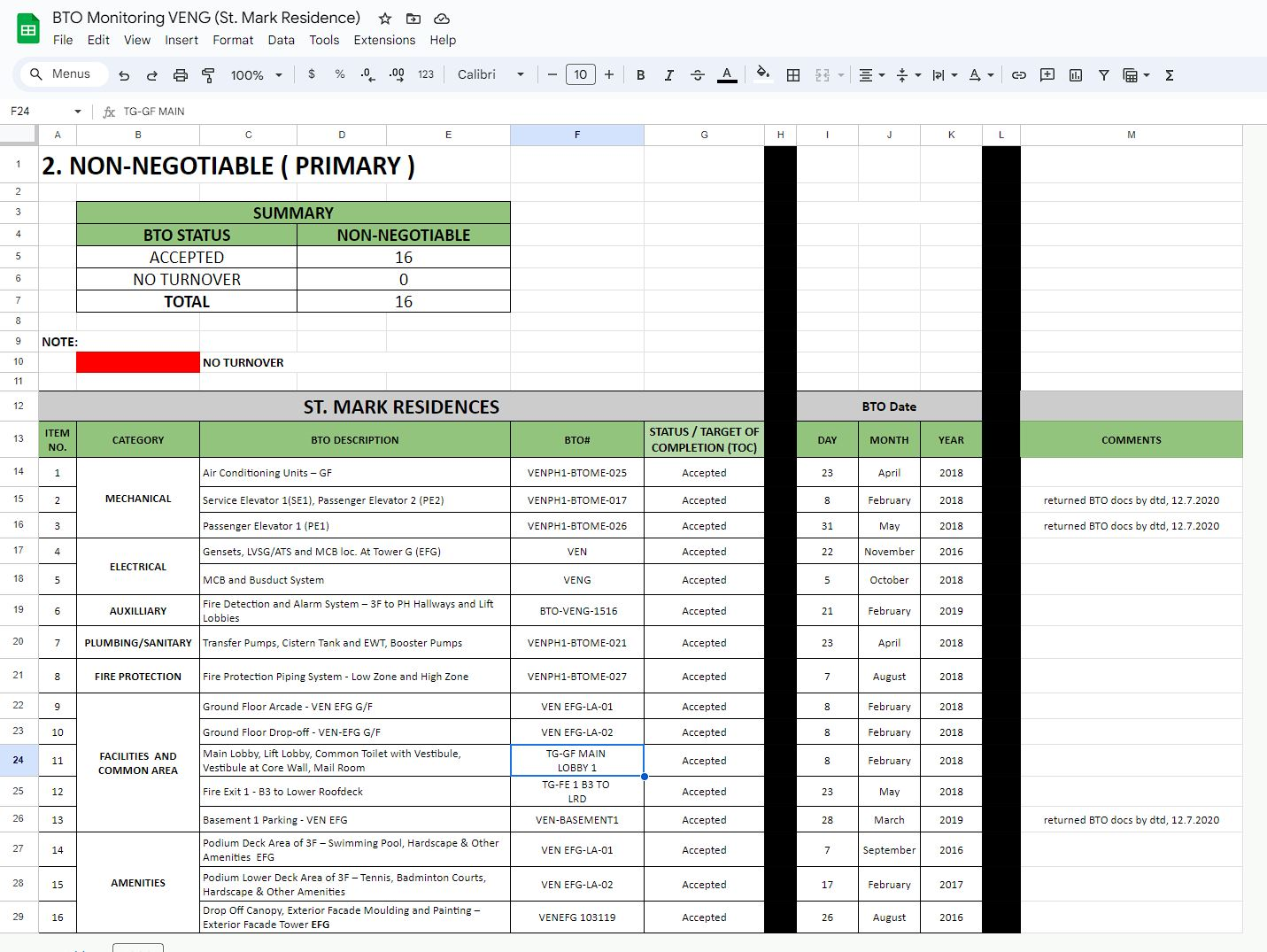Open the Calibri font dropdown
Screen dimensions: 1267x952
coord(491,75)
